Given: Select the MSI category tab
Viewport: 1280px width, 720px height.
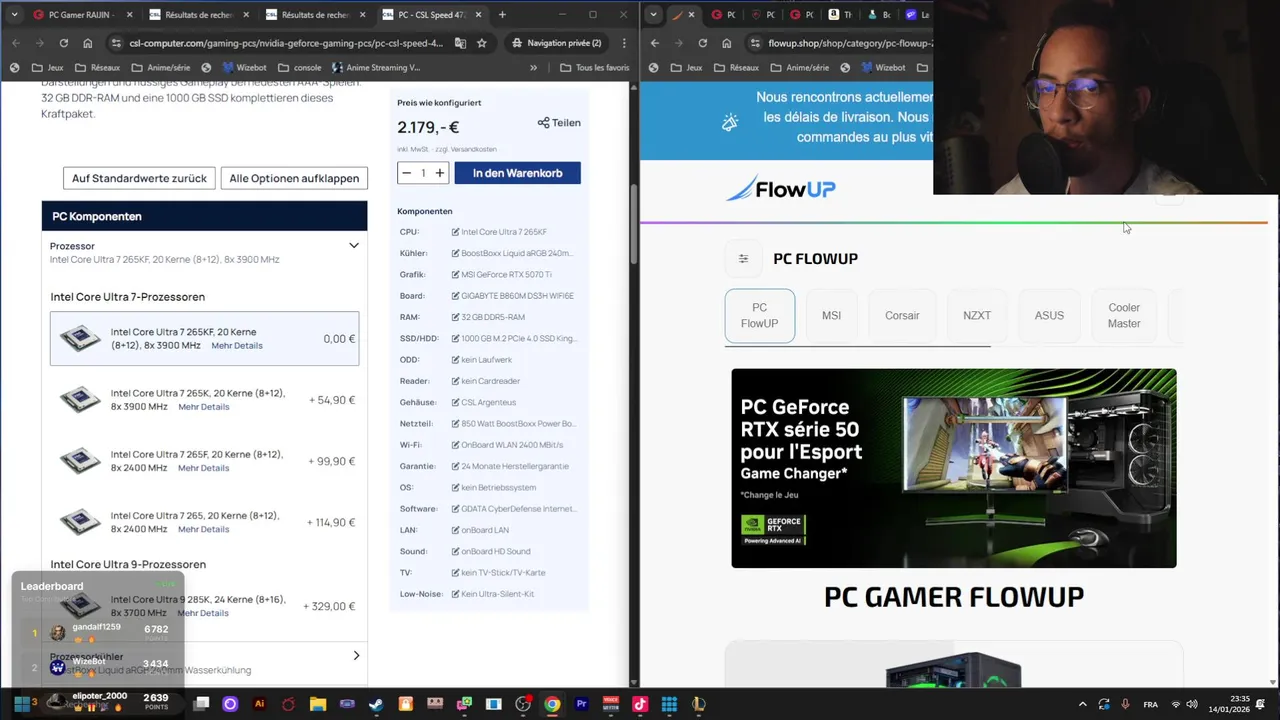Looking at the screenshot, I should tap(831, 315).
